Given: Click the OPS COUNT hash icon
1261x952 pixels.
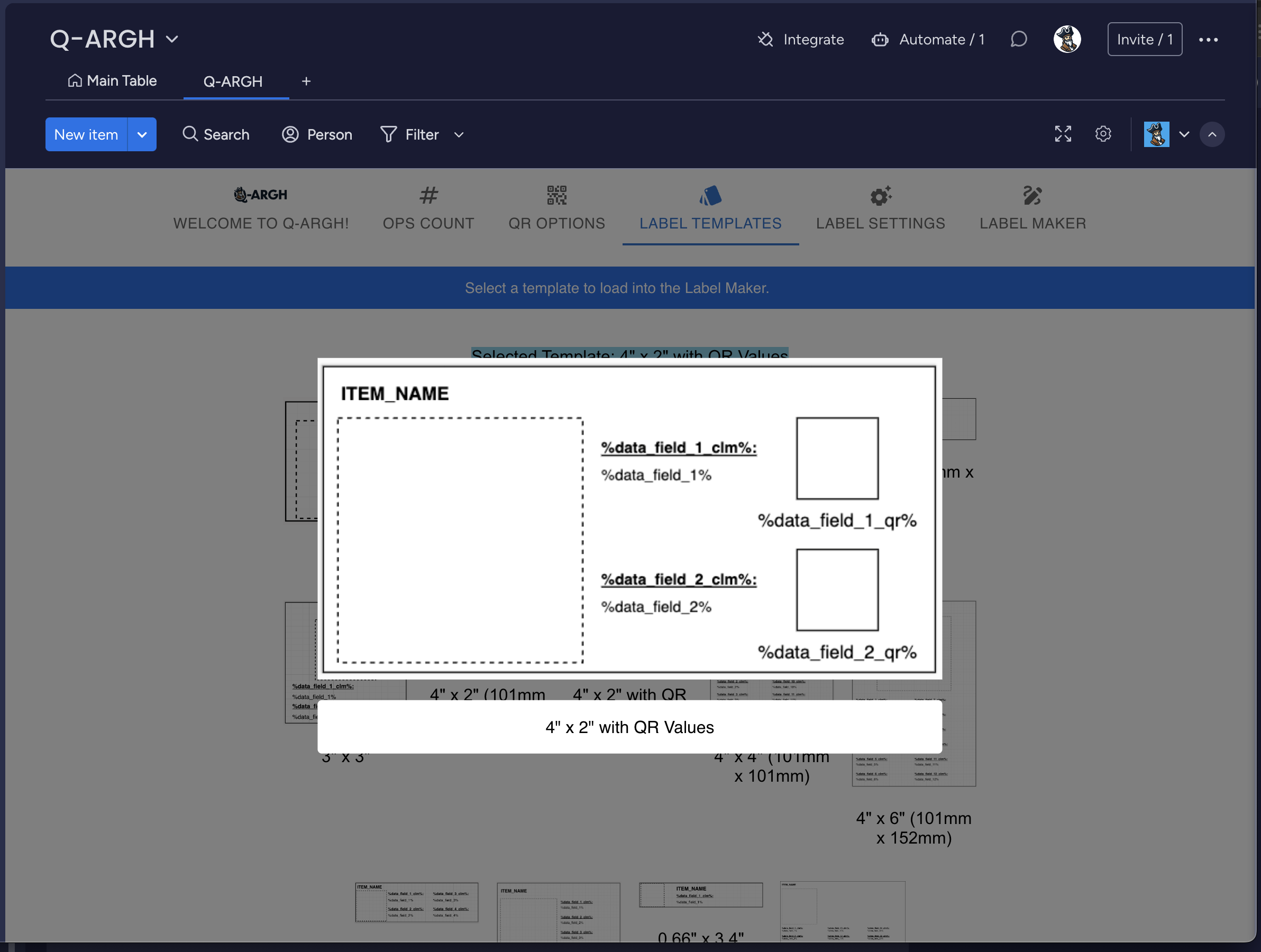Looking at the screenshot, I should point(428,196).
